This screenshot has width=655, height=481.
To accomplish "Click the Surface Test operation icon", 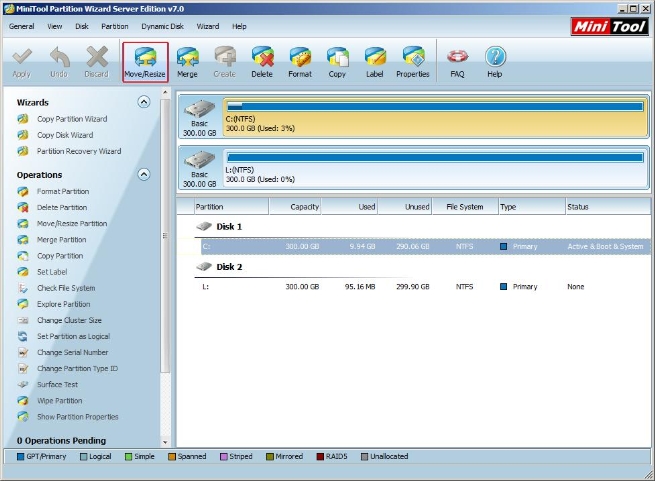I will 23,384.
